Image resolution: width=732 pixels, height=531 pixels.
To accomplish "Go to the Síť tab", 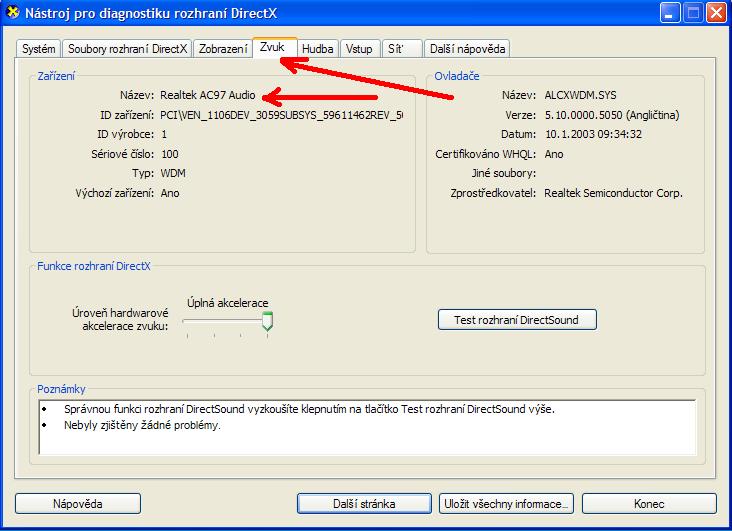I will (x=398, y=49).
